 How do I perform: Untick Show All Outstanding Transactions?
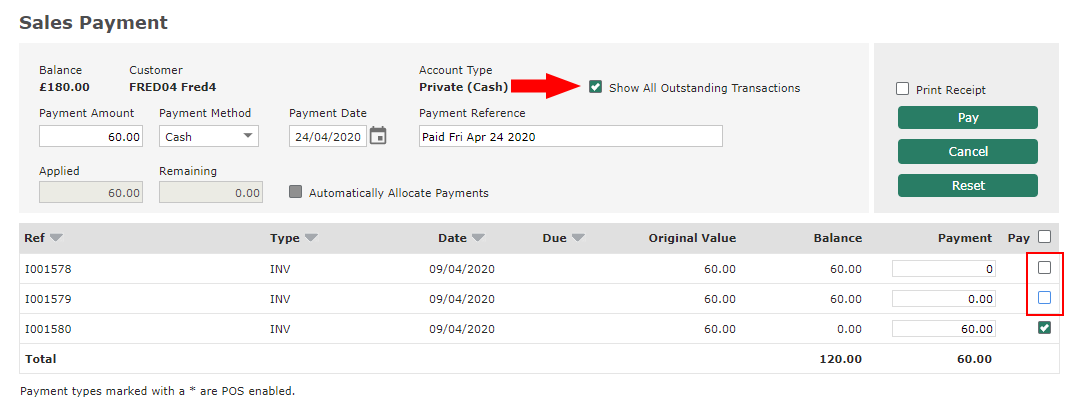pos(596,87)
